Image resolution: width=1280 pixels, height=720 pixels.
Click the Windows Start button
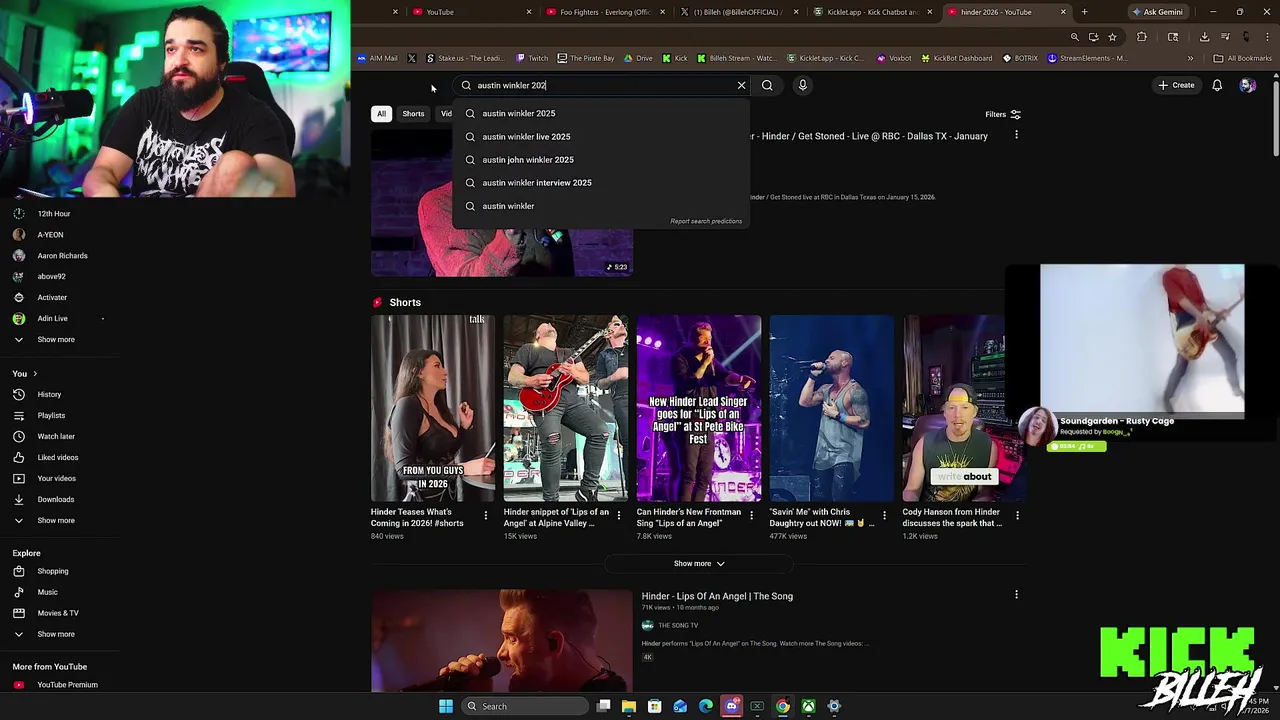click(x=446, y=706)
